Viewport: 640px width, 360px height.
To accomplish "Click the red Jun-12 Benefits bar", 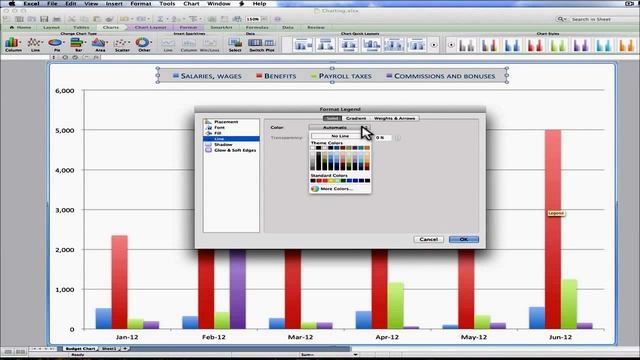I will (553, 229).
